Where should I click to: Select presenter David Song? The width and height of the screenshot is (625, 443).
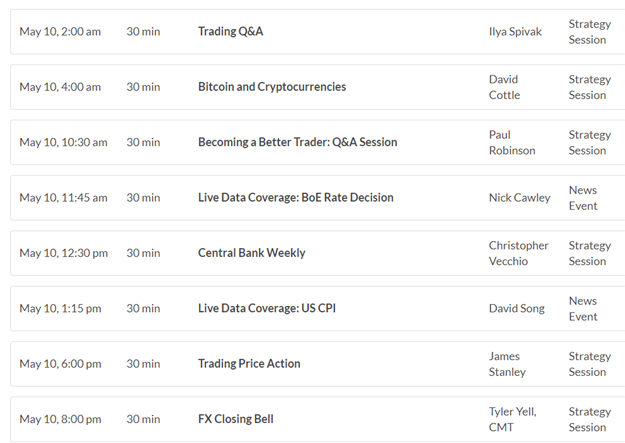517,309
